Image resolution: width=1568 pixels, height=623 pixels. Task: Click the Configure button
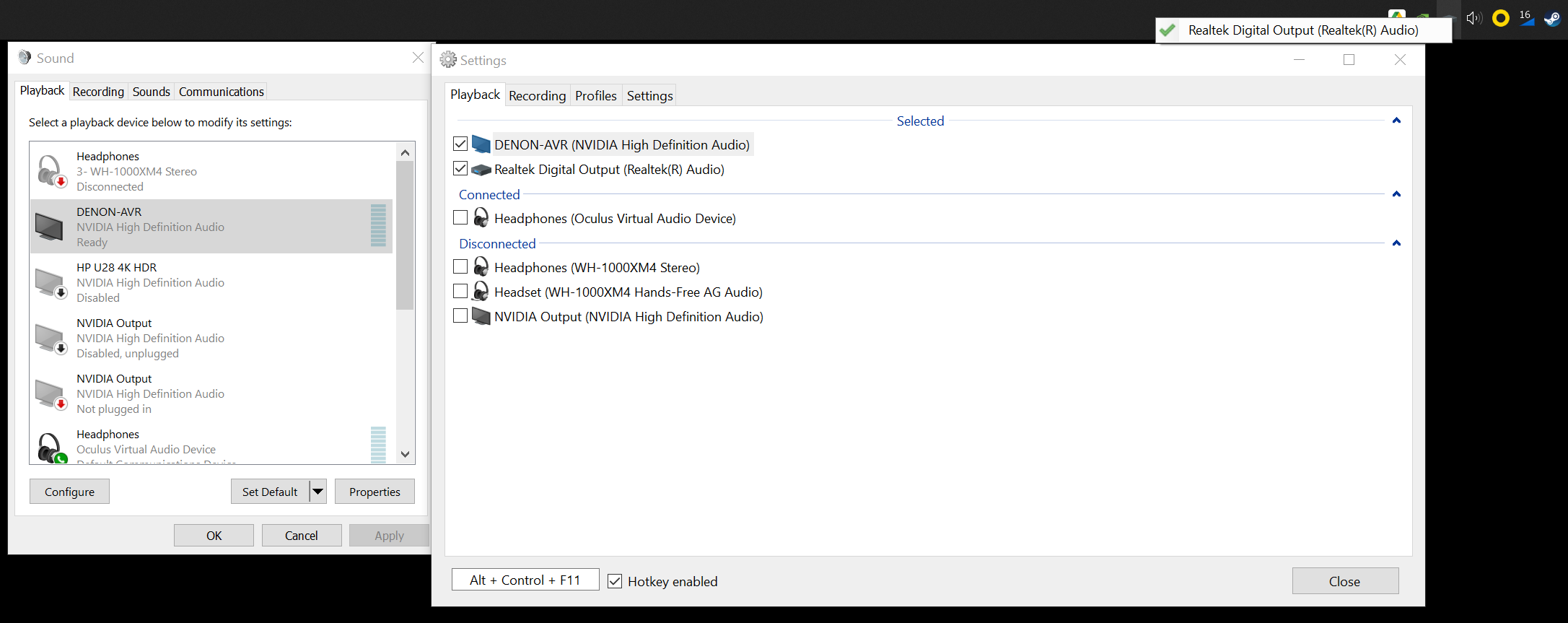(69, 492)
